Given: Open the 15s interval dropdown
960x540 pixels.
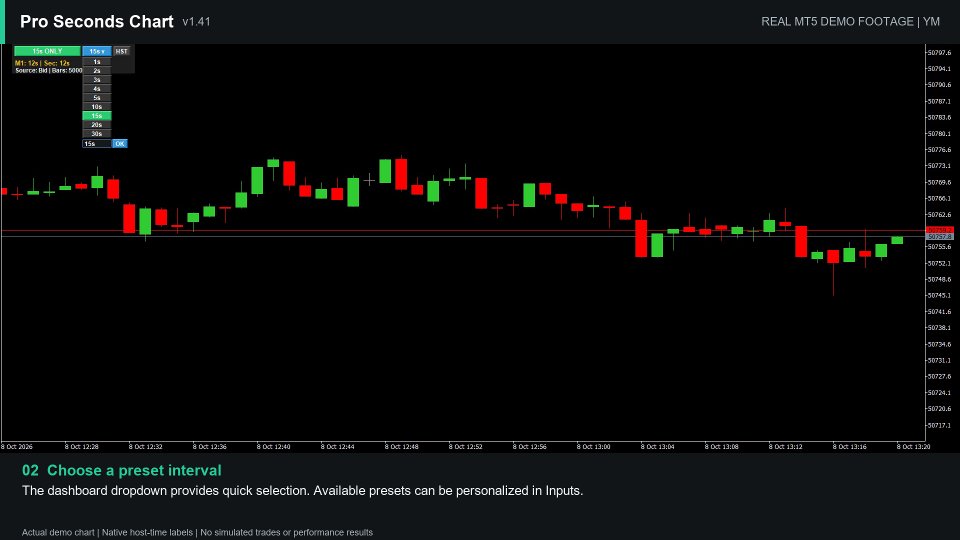Looking at the screenshot, I should tap(97, 51).
